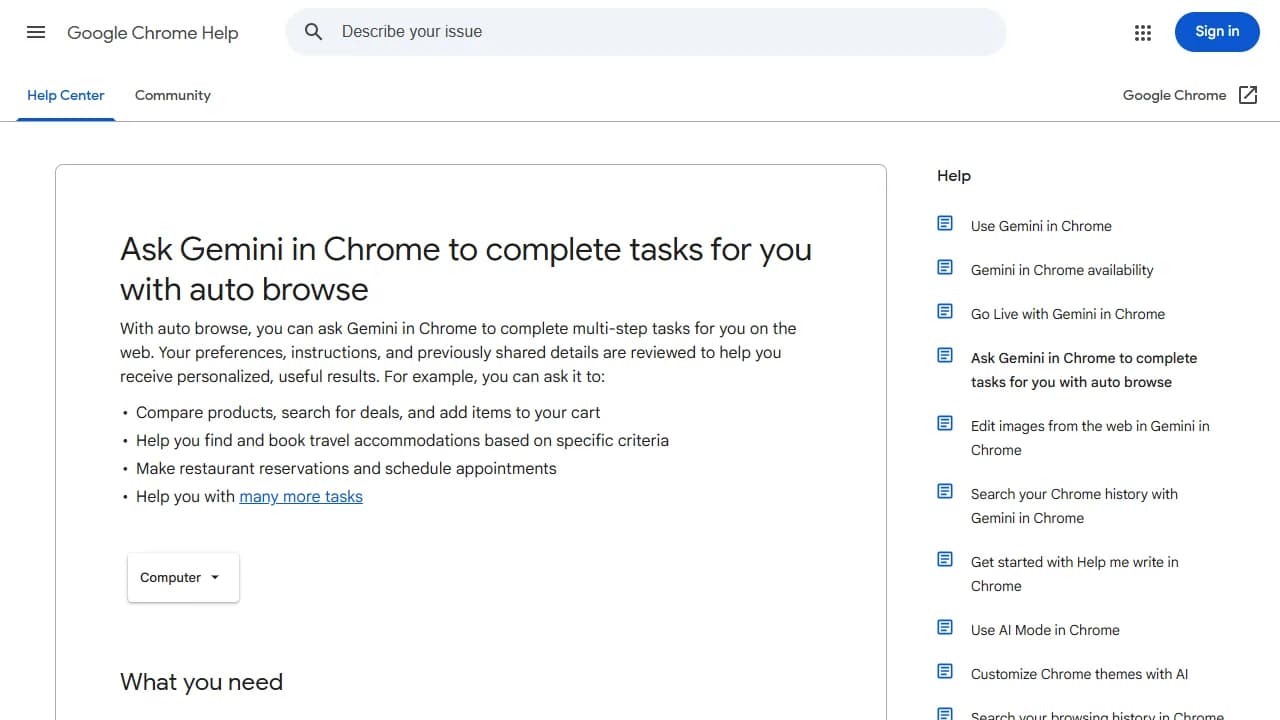Open Get started with Help me write article

[1075, 574]
